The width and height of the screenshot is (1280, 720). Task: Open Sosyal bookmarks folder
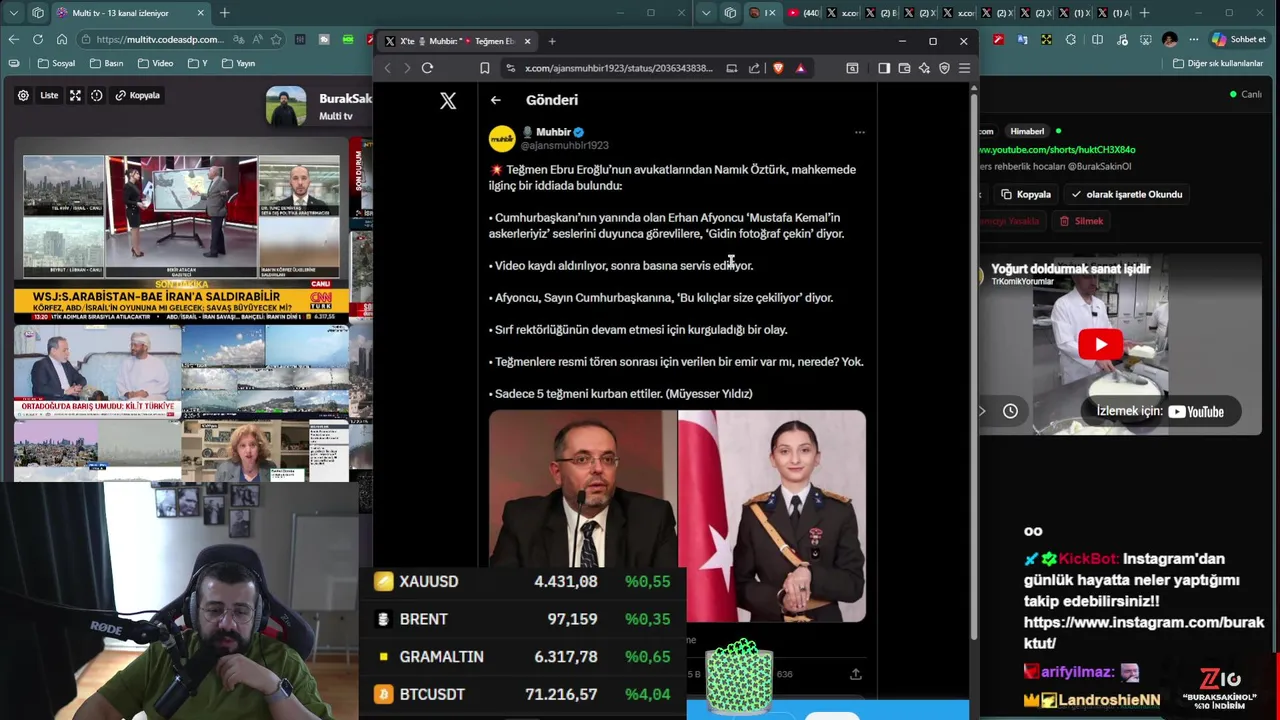coord(56,63)
